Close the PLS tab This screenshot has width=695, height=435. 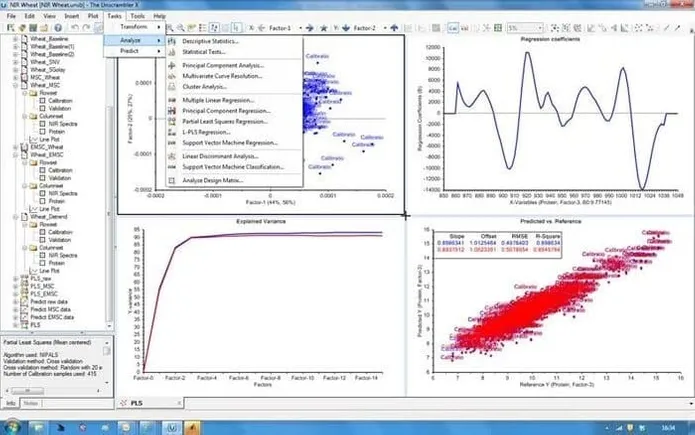tap(179, 403)
